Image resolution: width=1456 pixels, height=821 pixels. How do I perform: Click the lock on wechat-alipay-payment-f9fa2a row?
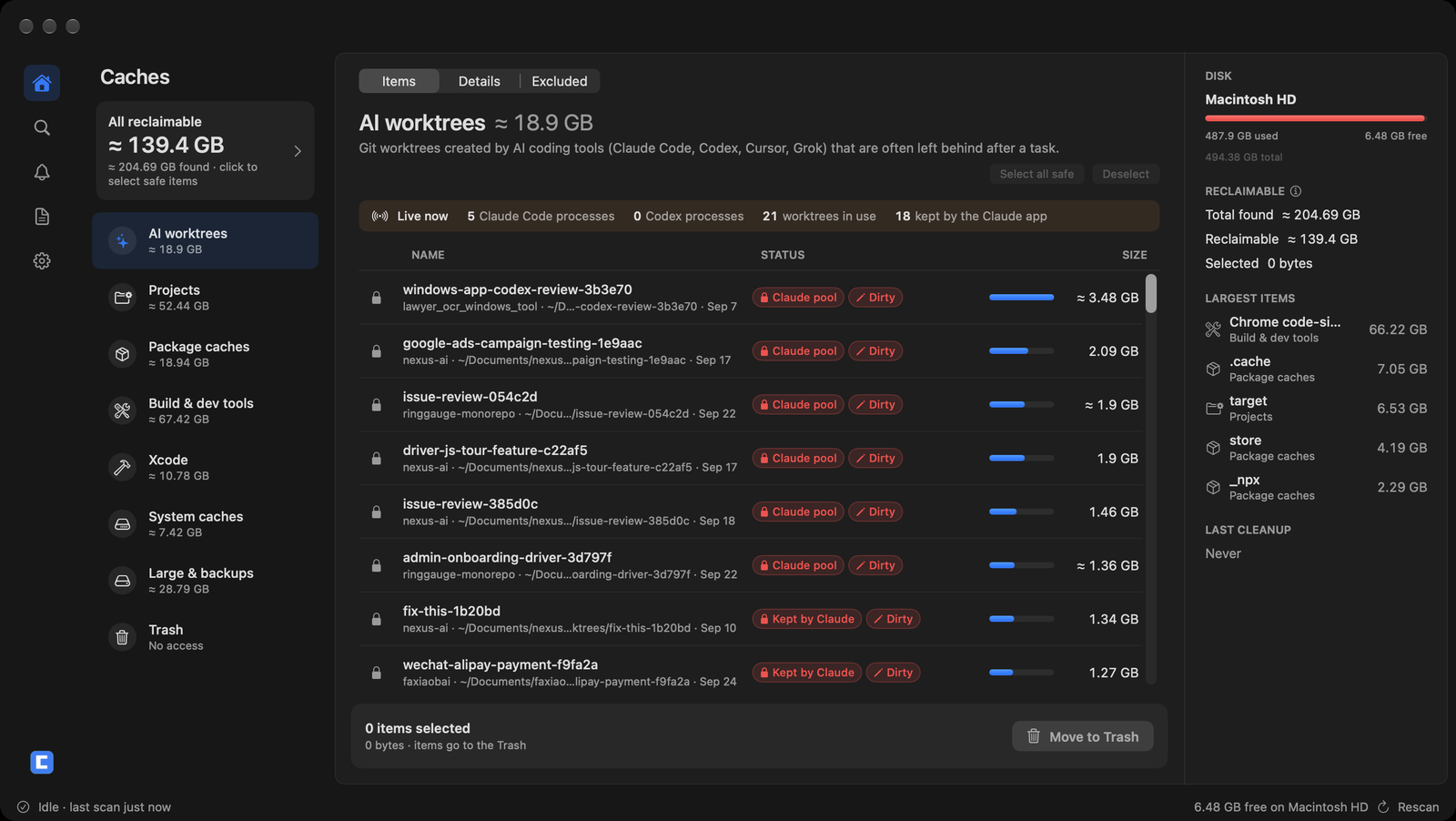click(x=376, y=673)
